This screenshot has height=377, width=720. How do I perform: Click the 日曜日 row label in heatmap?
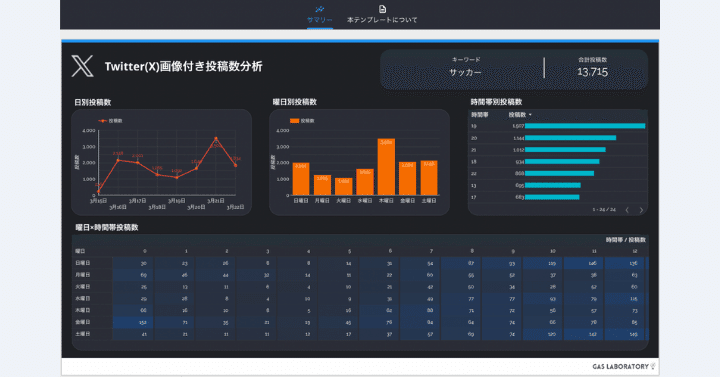pyautogui.click(x=83, y=263)
